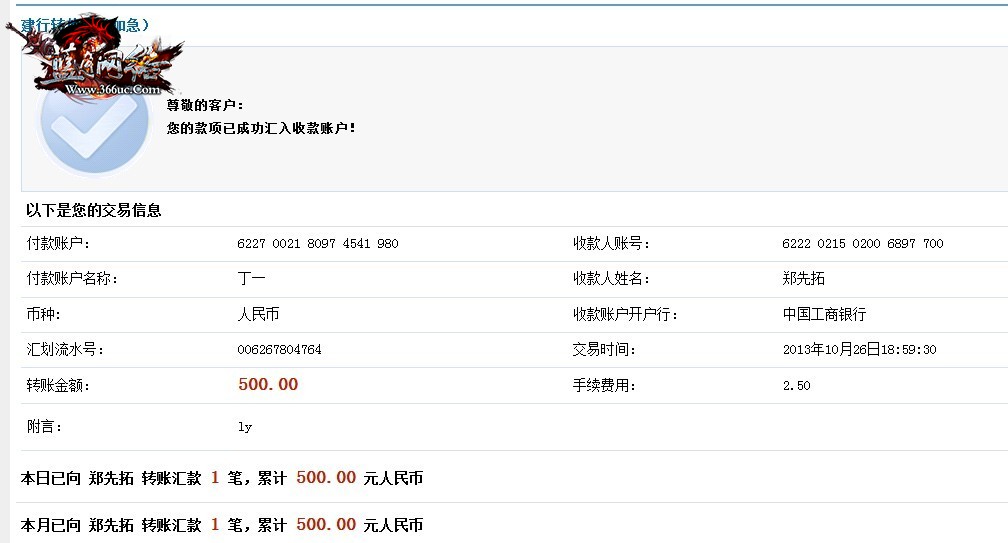Click the remark value ly
This screenshot has width=1008, height=543.
245,427
